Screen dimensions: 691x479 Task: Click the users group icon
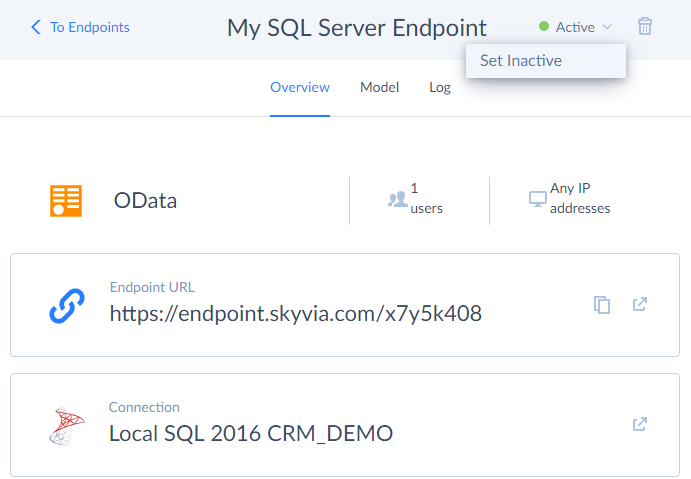398,199
